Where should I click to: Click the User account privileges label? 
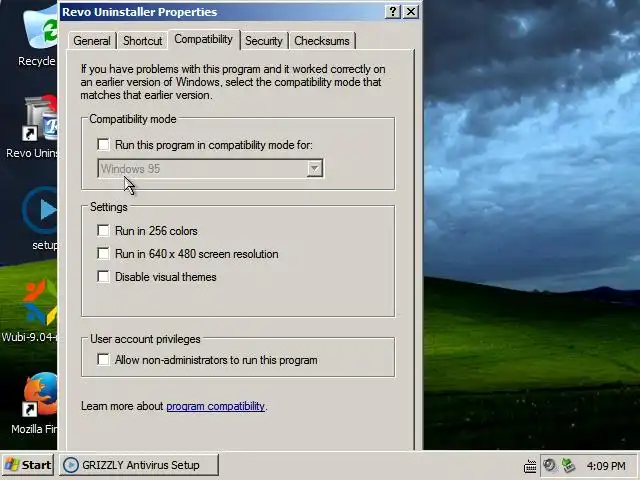click(145, 339)
